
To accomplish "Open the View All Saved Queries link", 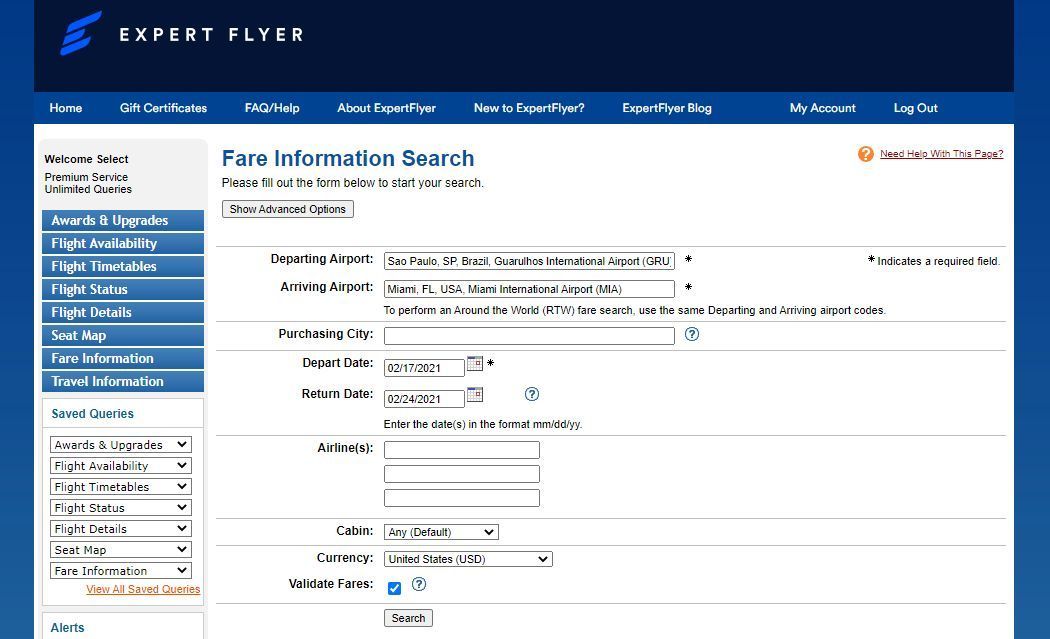I will (143, 589).
